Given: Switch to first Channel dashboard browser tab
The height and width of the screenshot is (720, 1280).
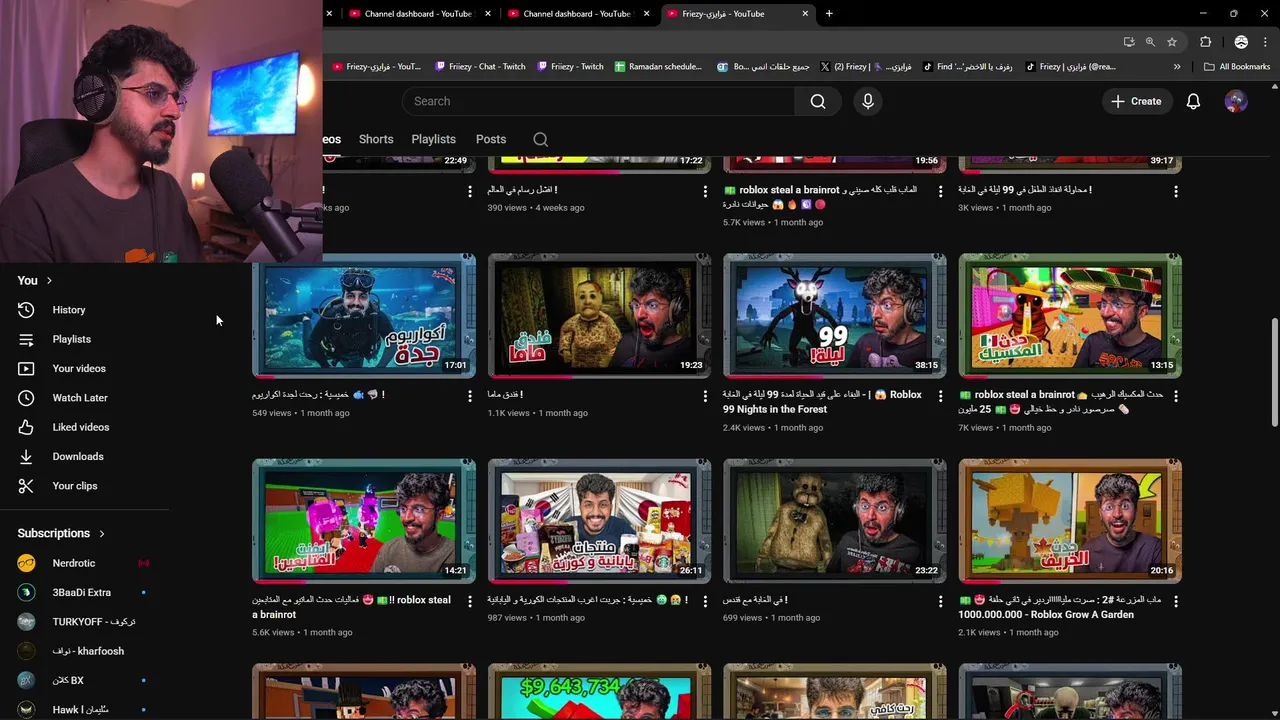Looking at the screenshot, I should pos(418,14).
